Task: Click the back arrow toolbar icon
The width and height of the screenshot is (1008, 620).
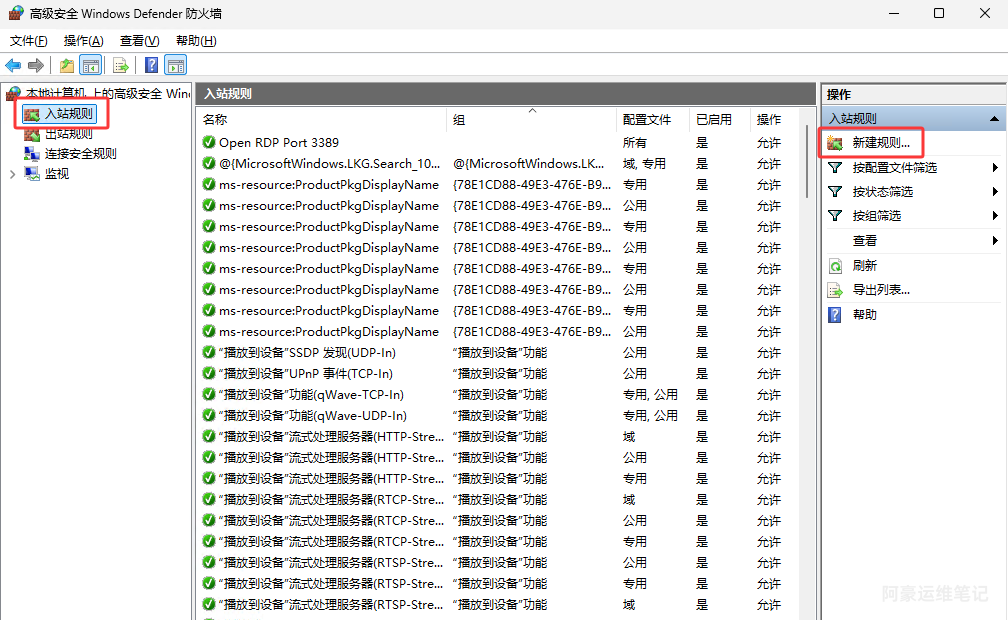Action: pos(14,66)
